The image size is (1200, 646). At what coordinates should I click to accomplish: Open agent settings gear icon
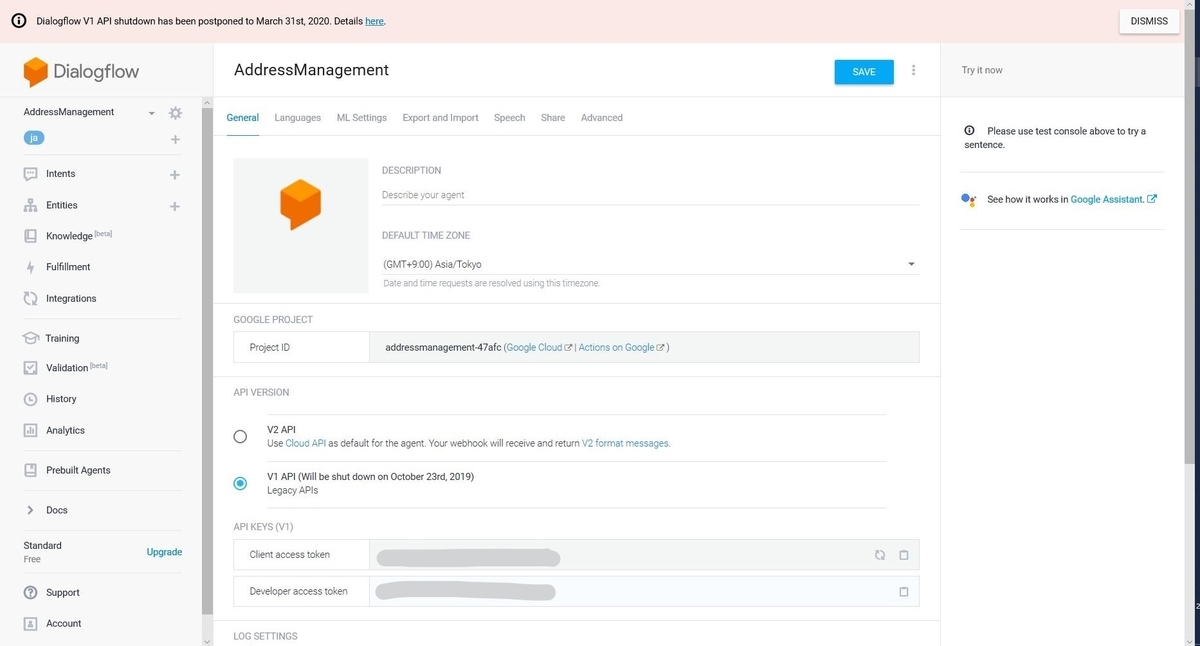(175, 112)
